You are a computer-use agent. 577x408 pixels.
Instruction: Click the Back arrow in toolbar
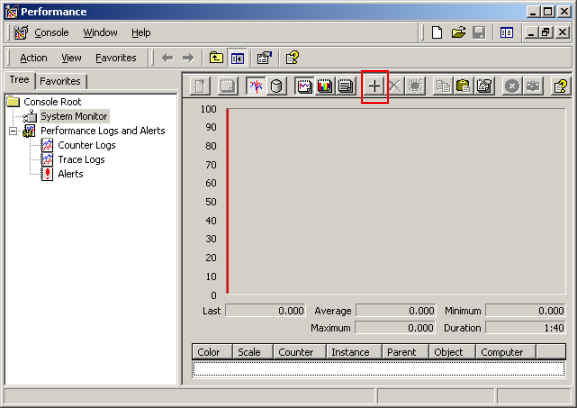coord(167,58)
